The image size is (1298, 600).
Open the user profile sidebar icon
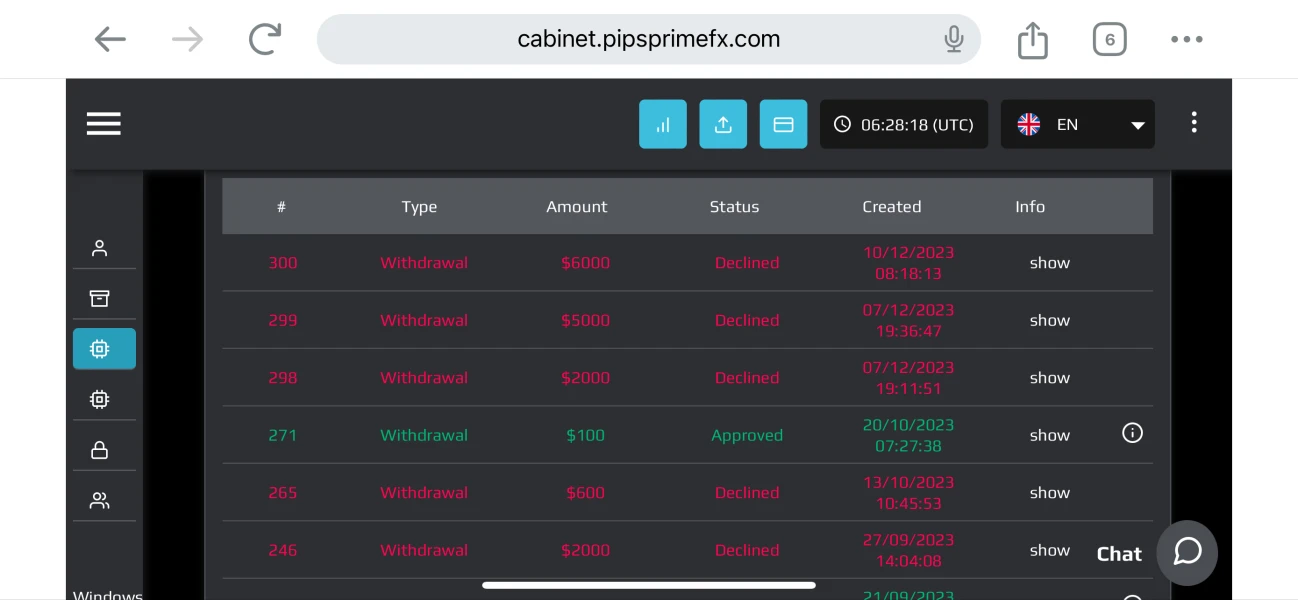[99, 248]
